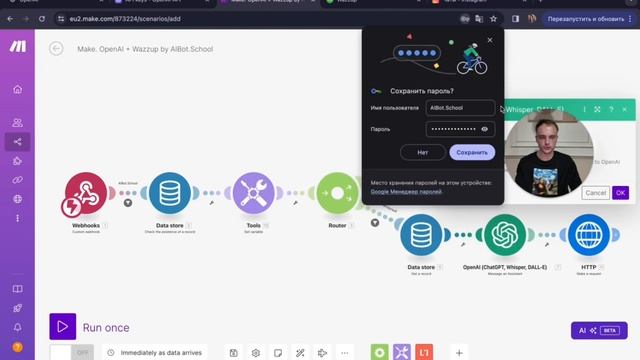Go back with scenario back arrow

(x=56, y=49)
